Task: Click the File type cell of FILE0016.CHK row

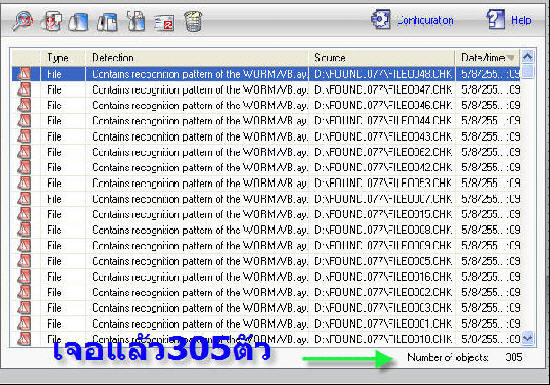Action: (54, 277)
